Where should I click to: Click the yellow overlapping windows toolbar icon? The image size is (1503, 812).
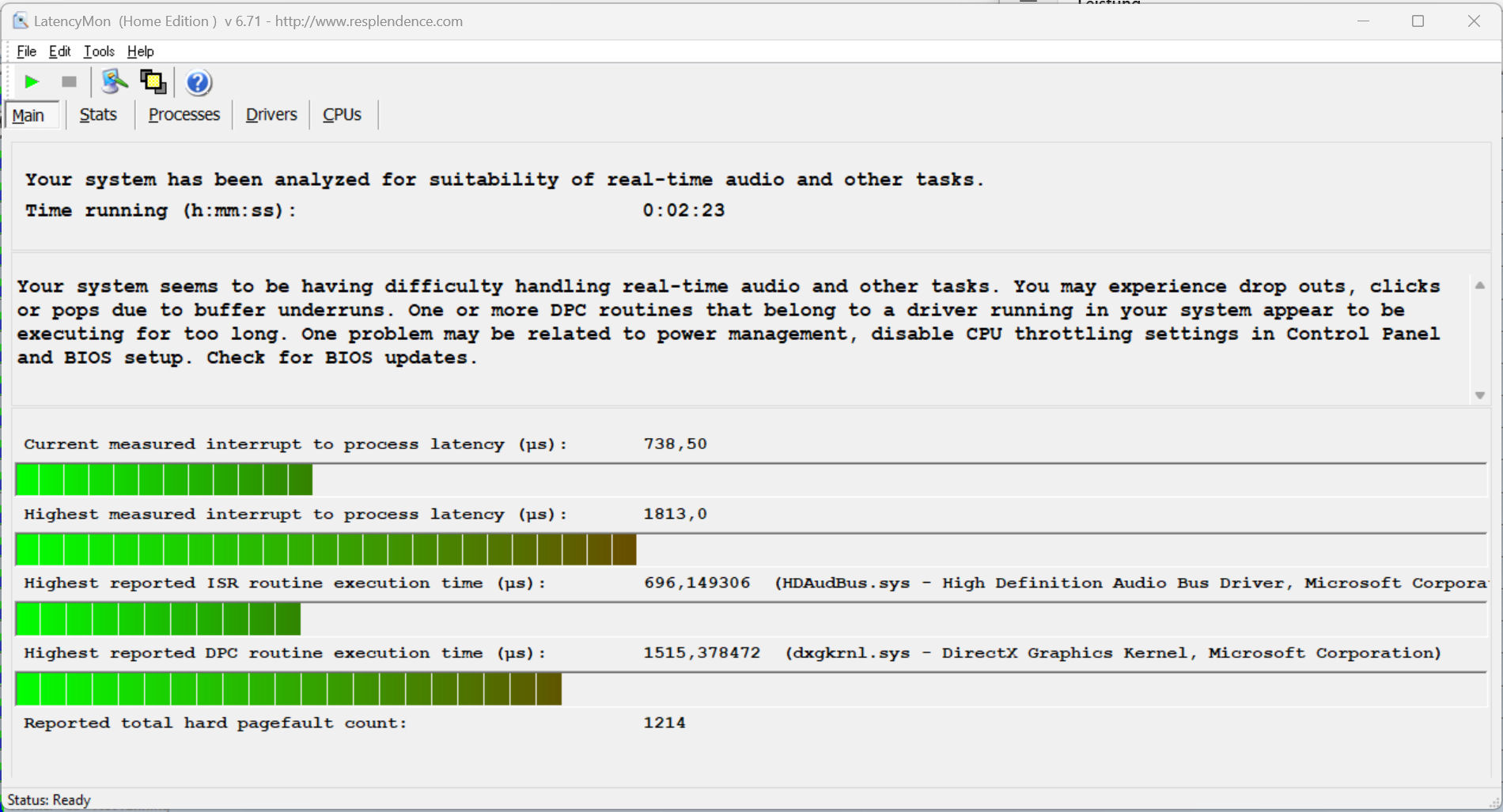153,81
